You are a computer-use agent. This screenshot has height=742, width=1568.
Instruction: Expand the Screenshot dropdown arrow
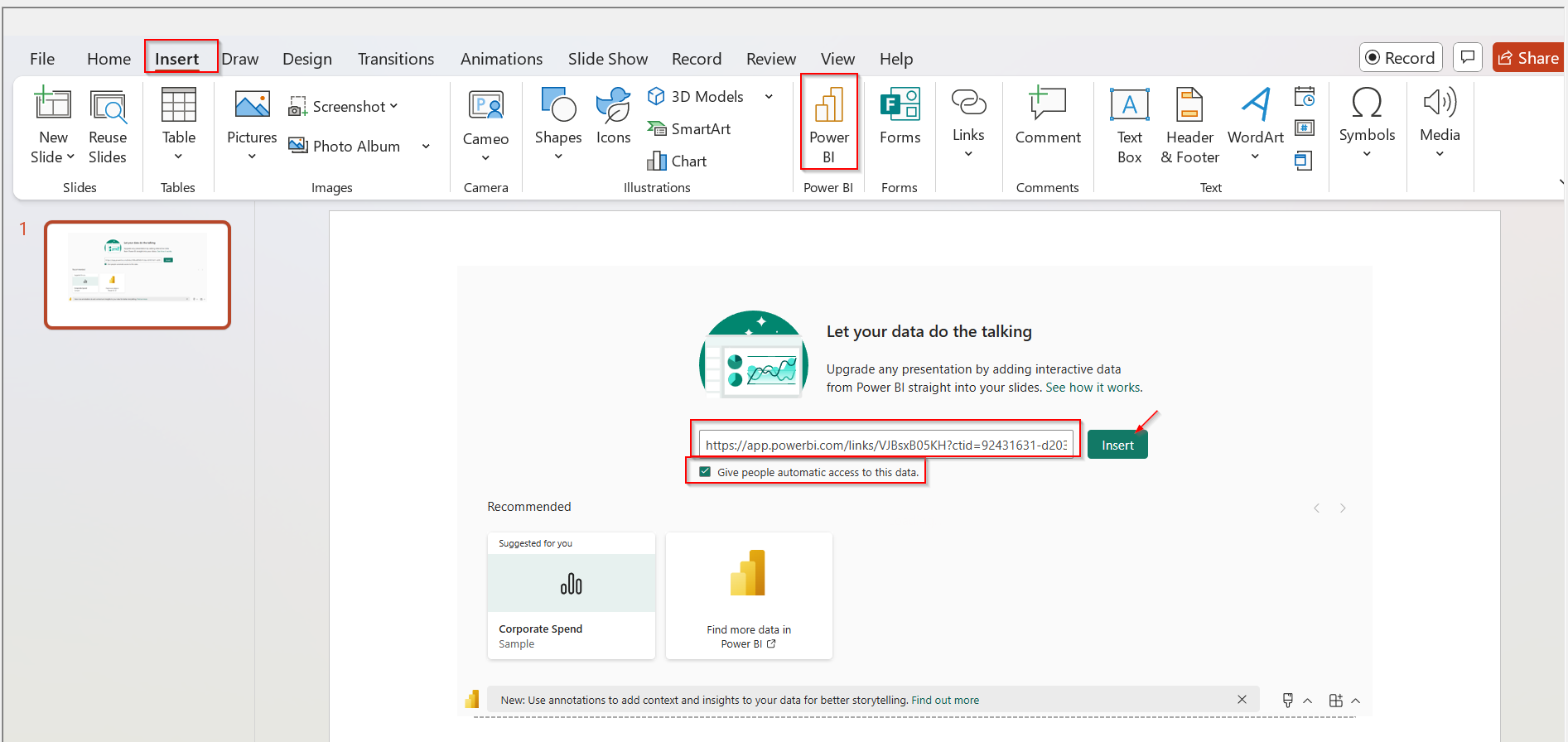click(x=393, y=106)
